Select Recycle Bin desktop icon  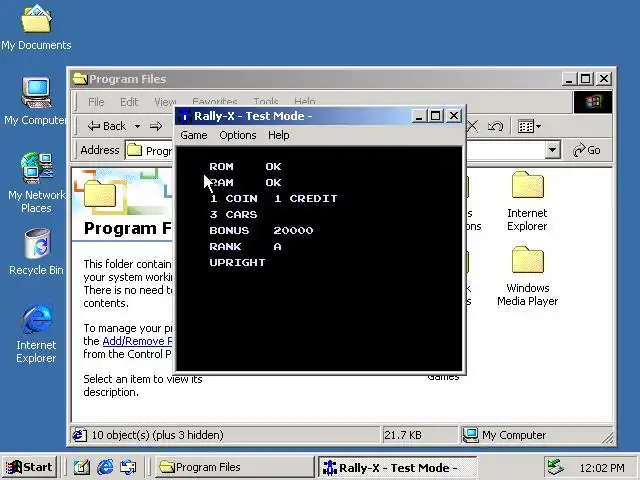pyautogui.click(x=36, y=251)
